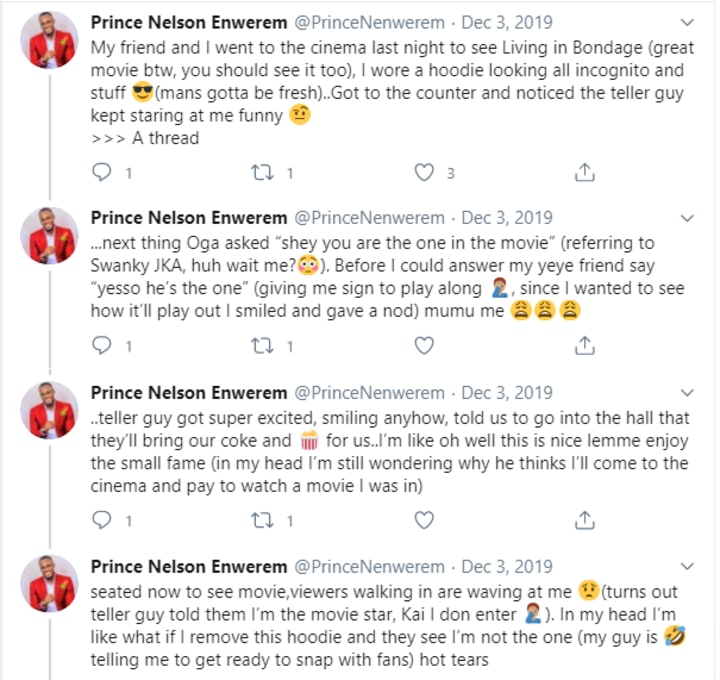Share the first tweet in the thread
Viewport: 720px width, 680px height.
[x=585, y=172]
